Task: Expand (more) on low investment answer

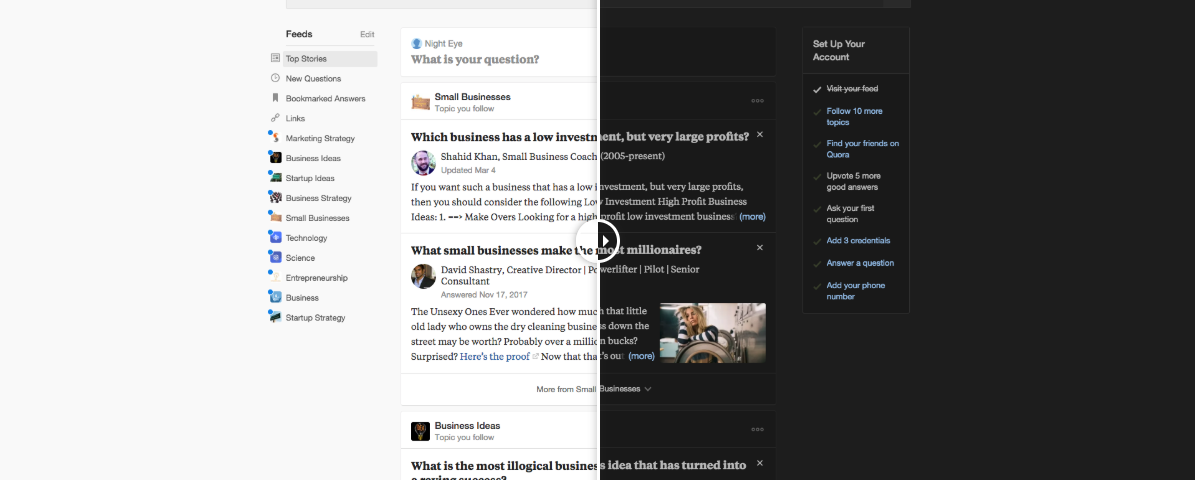Action: click(x=751, y=216)
